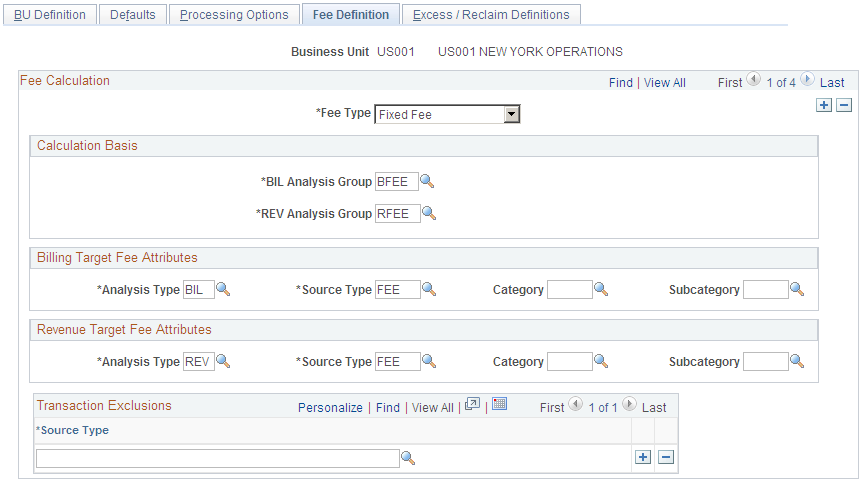Open the Fee Type dropdown

point(512,114)
